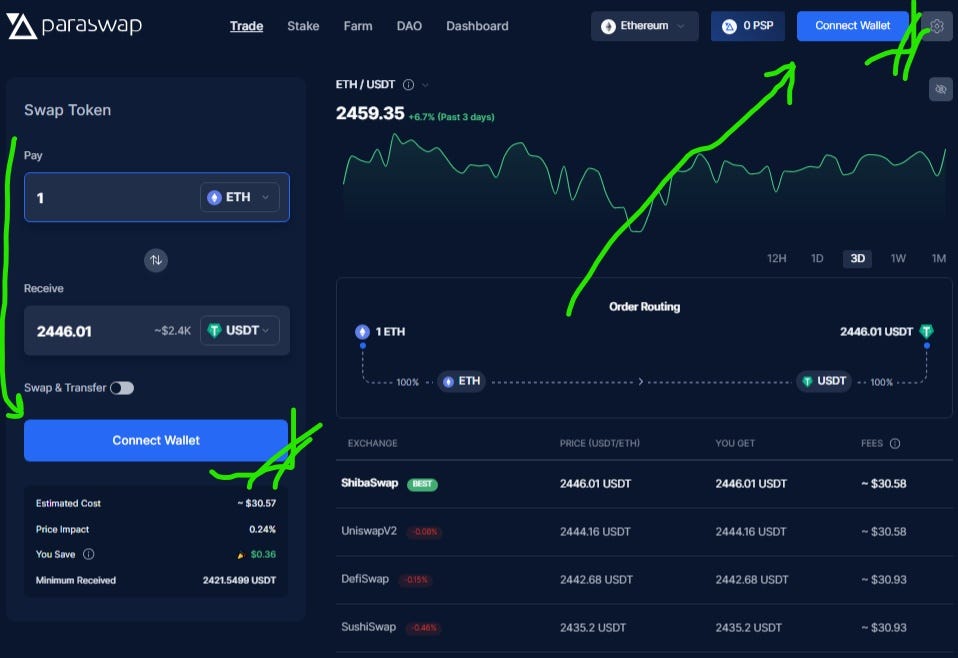Click the 0 PSP balance button

748,26
